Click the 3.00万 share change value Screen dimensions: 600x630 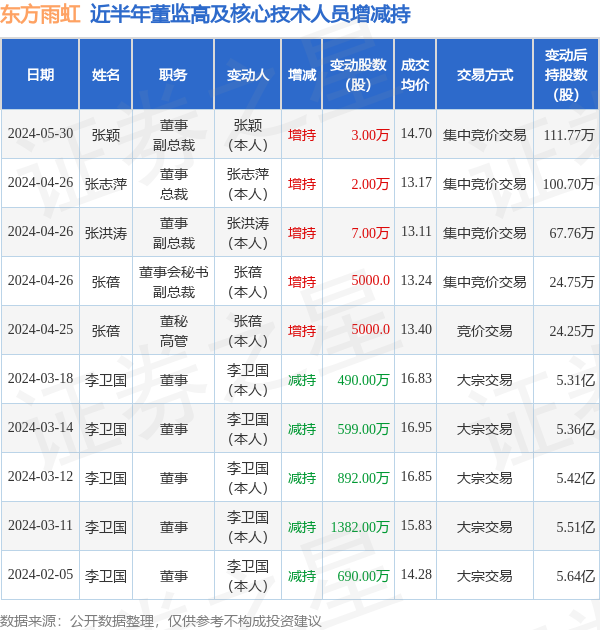click(x=370, y=135)
